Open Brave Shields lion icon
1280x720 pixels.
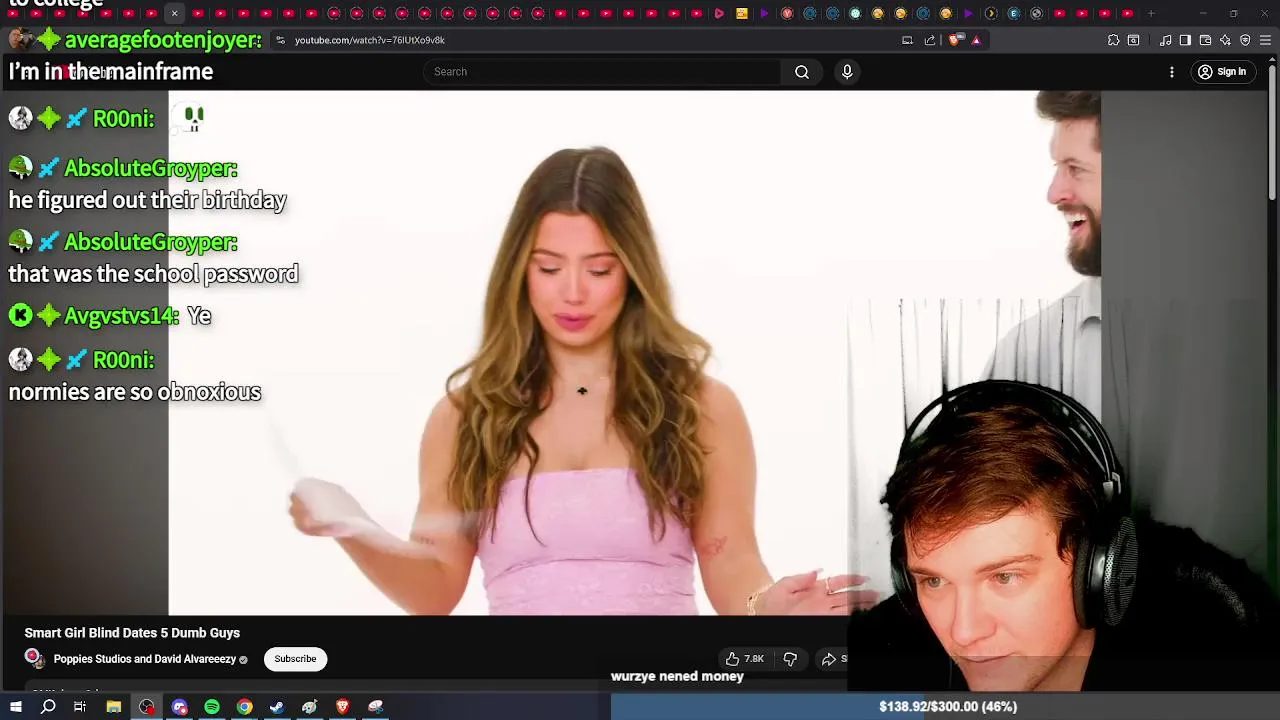point(954,40)
